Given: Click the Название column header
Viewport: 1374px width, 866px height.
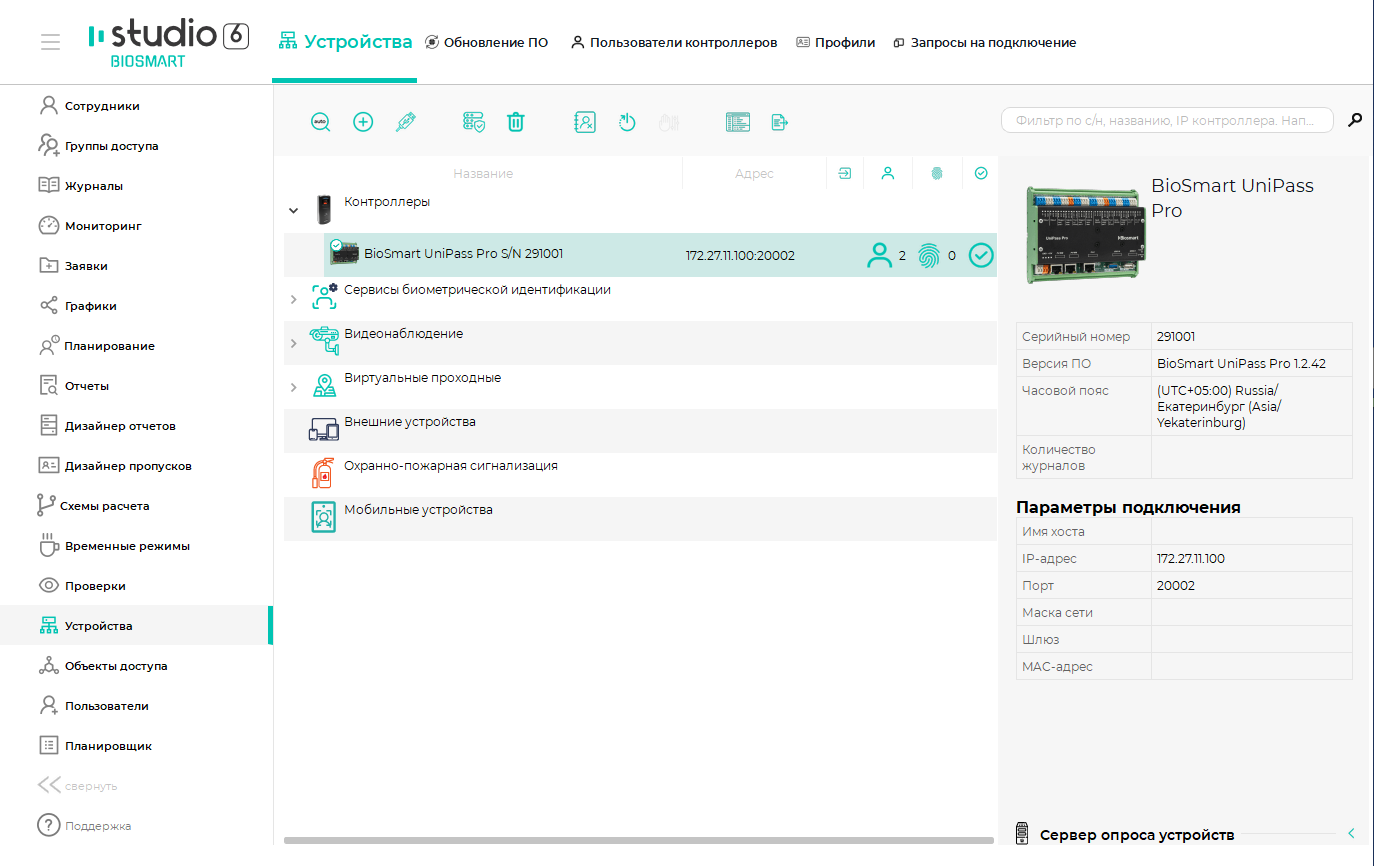Looking at the screenshot, I should tap(483, 173).
